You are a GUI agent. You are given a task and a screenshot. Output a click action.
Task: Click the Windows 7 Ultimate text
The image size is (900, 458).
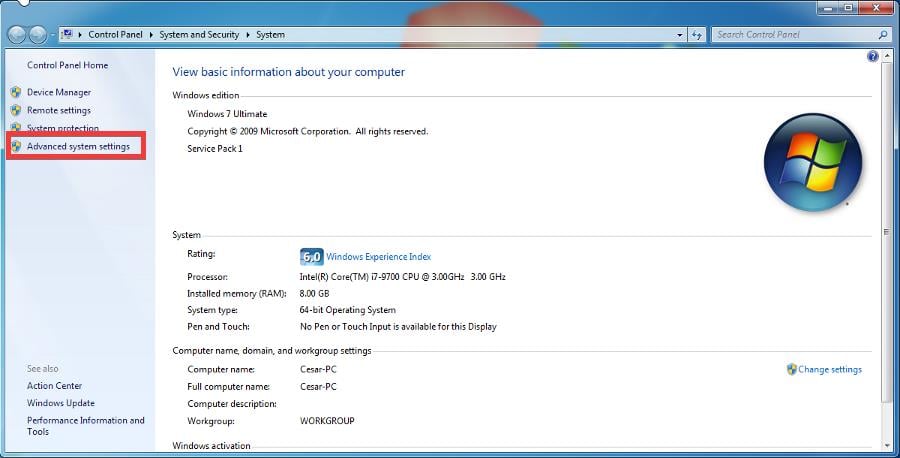point(227,114)
